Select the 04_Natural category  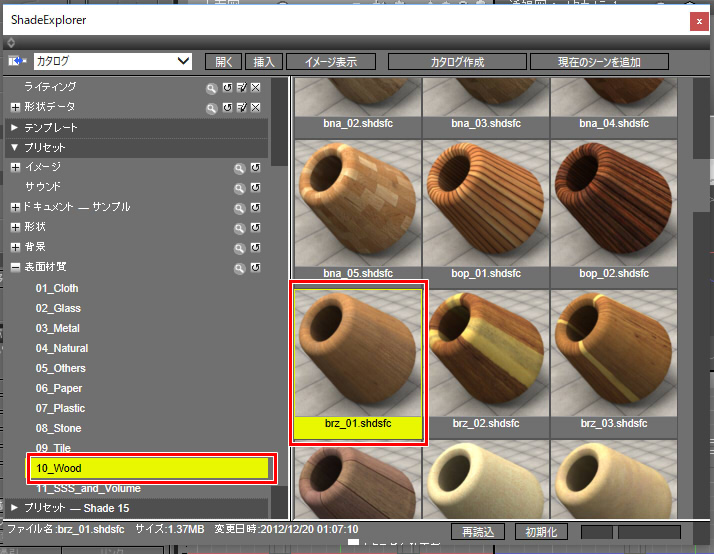(62, 348)
